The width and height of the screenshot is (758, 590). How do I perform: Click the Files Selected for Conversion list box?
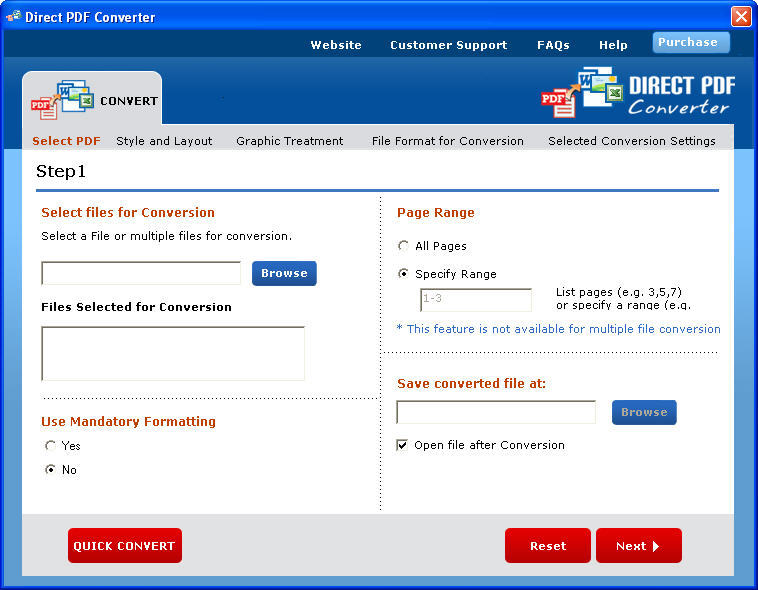click(173, 354)
